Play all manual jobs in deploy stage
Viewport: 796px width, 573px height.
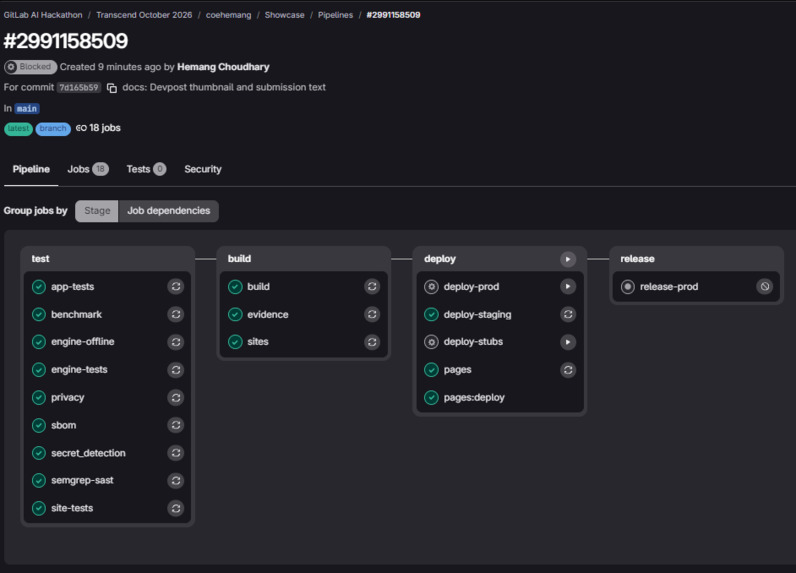pos(568,259)
